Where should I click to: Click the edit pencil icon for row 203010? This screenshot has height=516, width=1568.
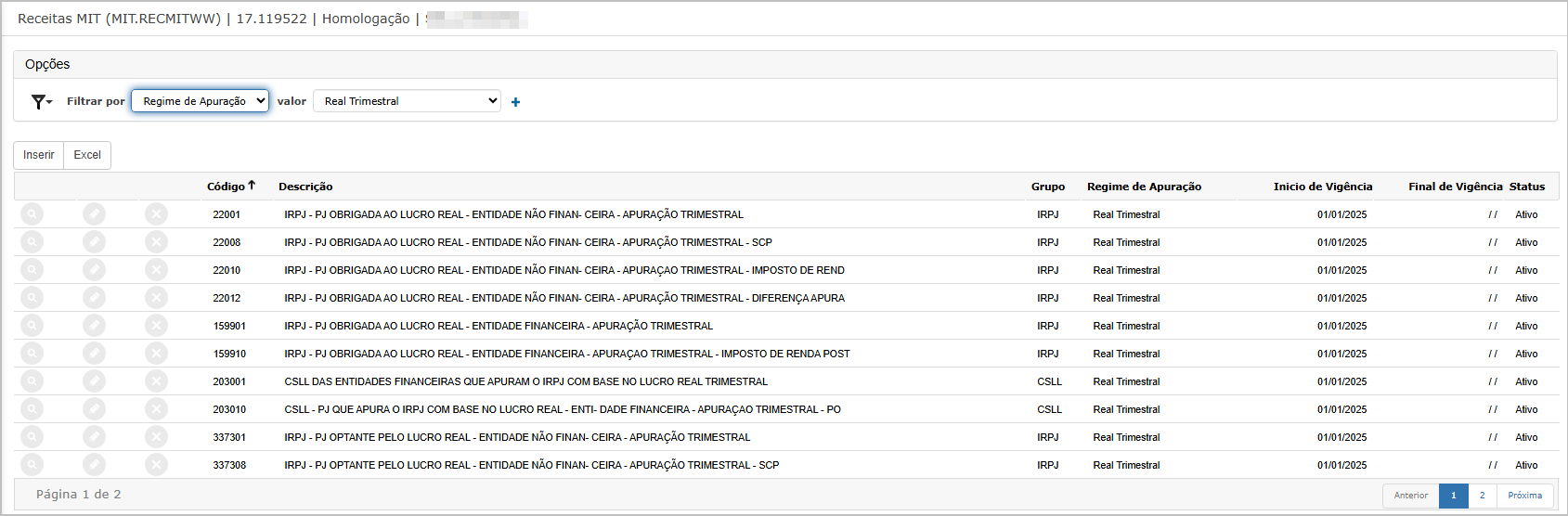94,409
